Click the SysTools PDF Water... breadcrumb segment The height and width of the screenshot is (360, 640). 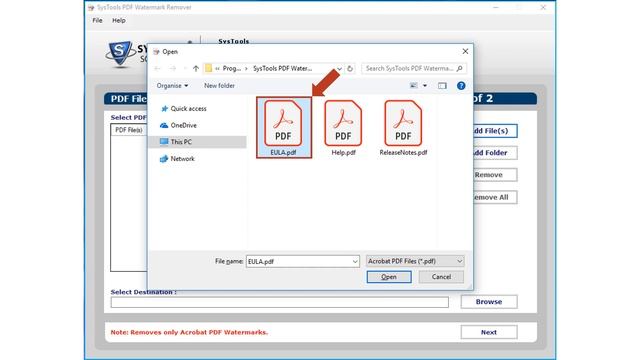point(282,69)
